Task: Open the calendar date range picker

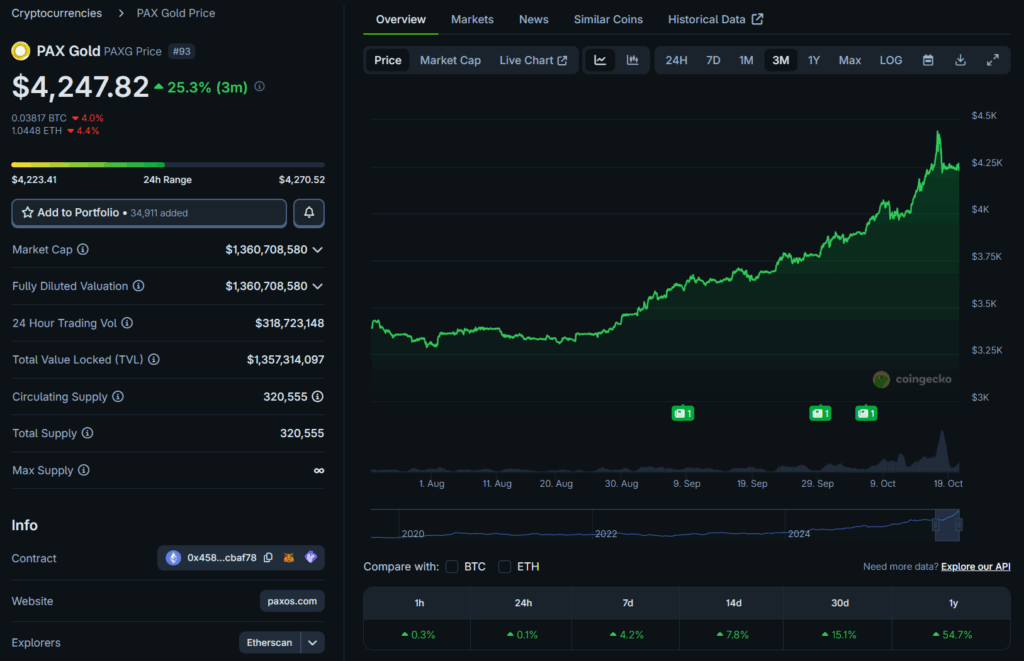Action: click(928, 60)
